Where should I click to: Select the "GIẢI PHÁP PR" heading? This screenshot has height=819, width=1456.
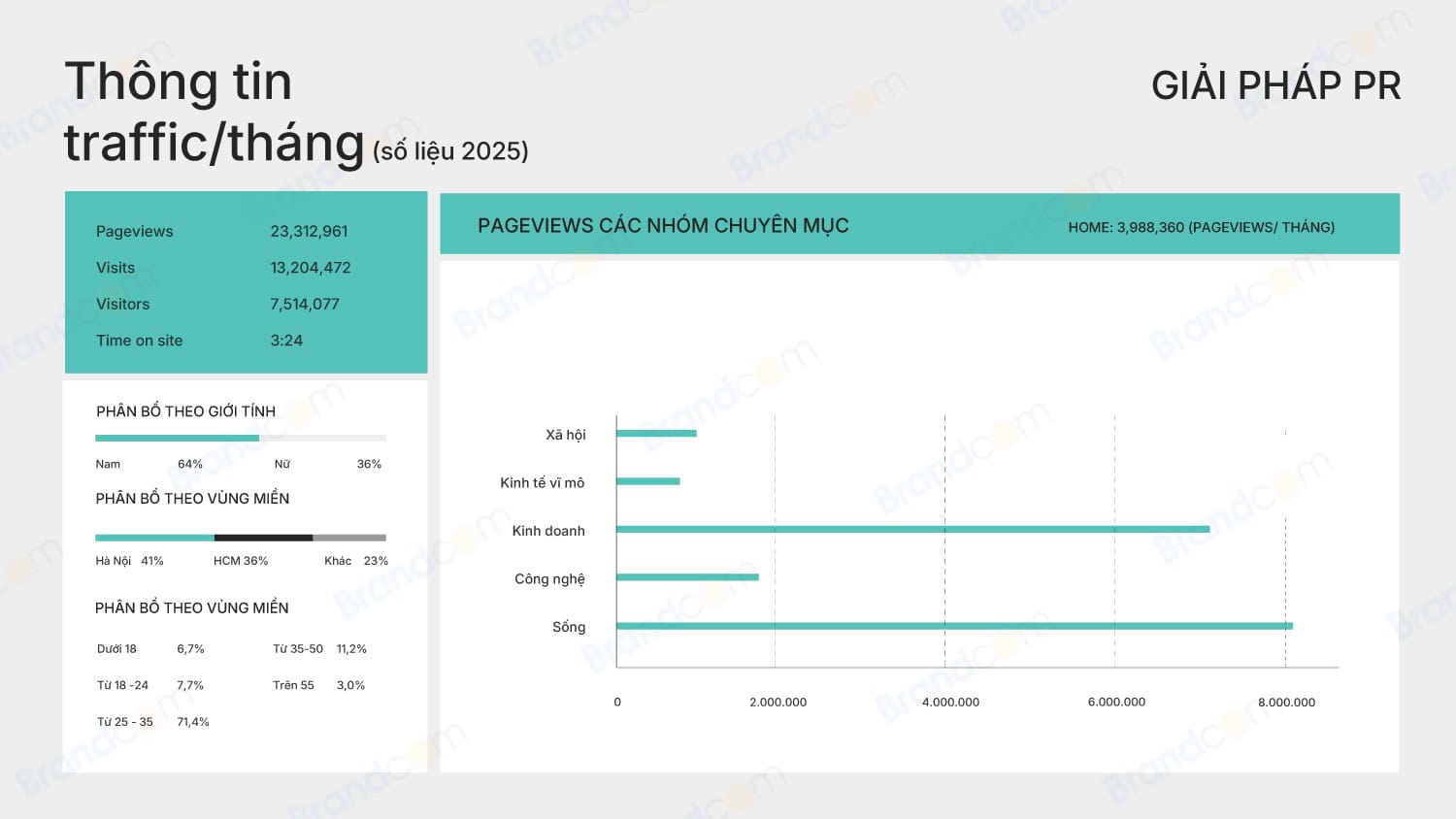click(1275, 85)
